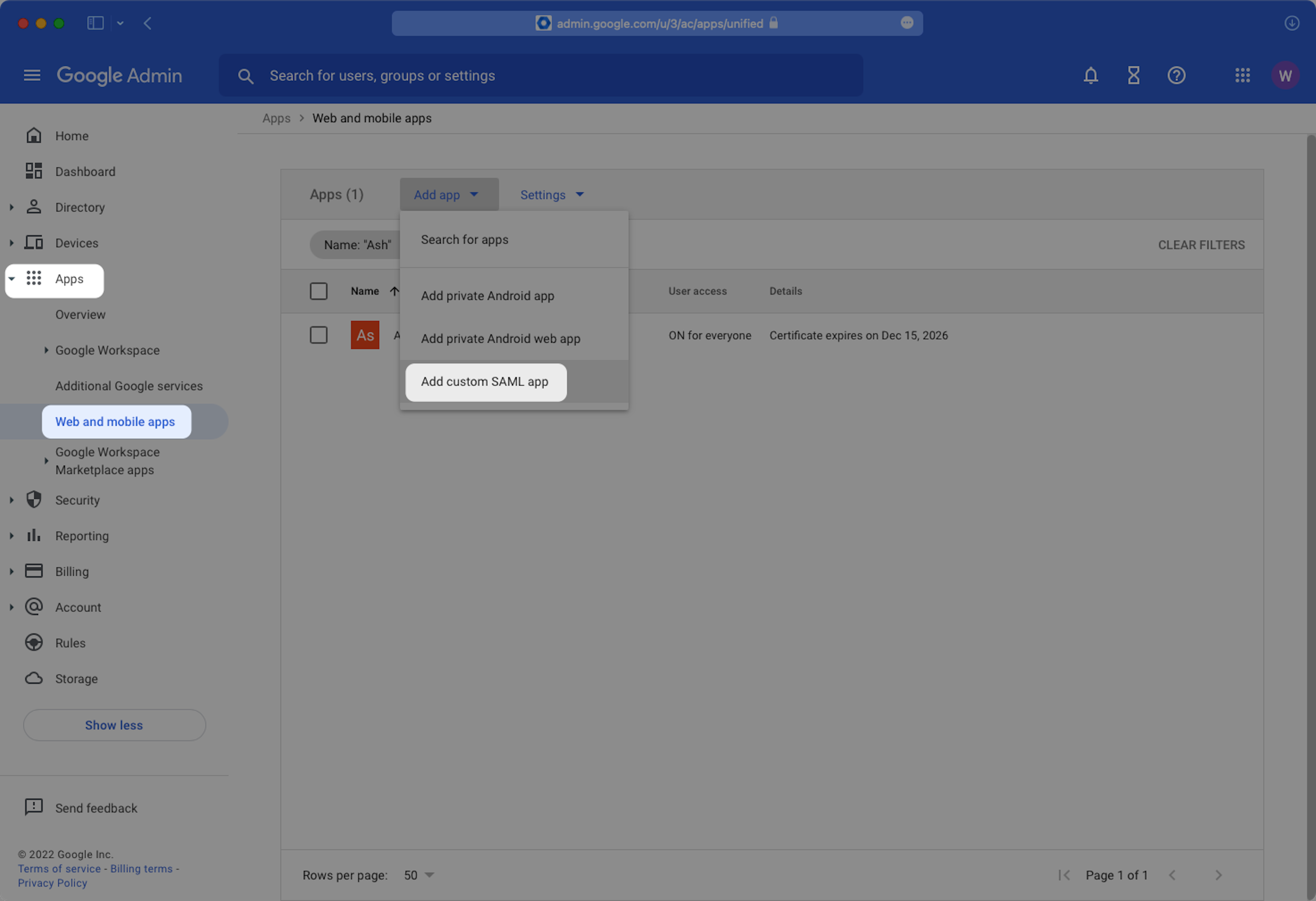The width and height of the screenshot is (1316, 901).
Task: Expand Google Workspace Marketplace apps
Action: click(x=46, y=461)
